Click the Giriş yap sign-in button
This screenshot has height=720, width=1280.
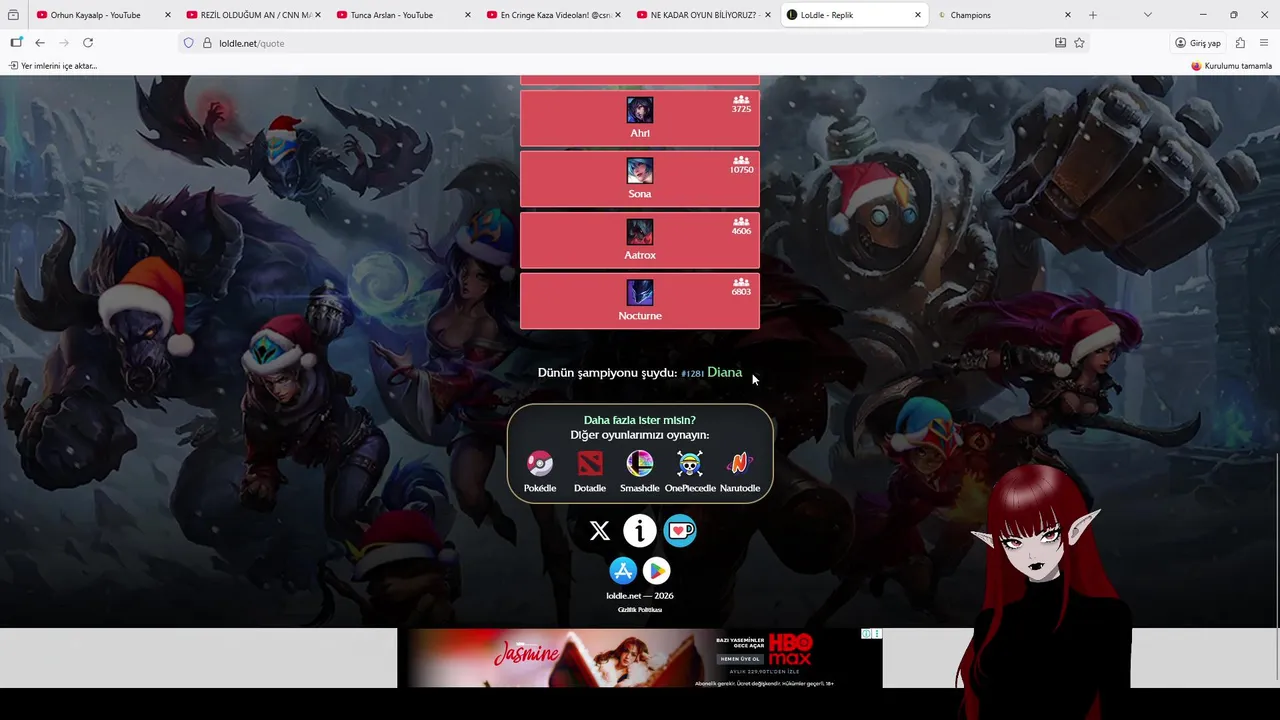[1198, 43]
